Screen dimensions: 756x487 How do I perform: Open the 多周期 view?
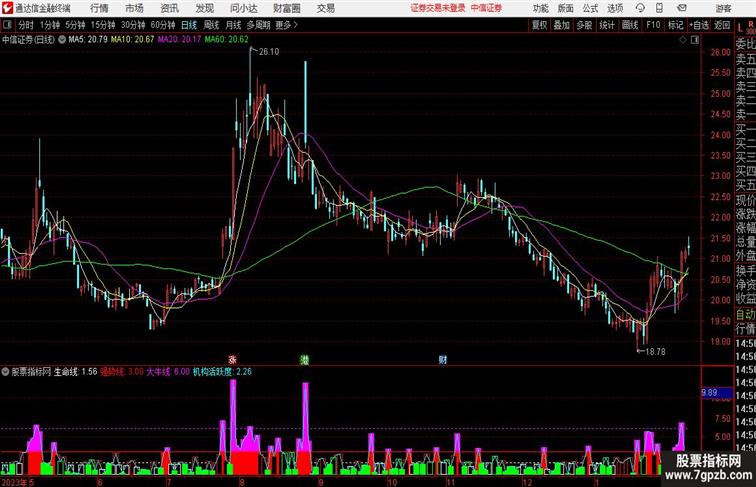pos(258,25)
